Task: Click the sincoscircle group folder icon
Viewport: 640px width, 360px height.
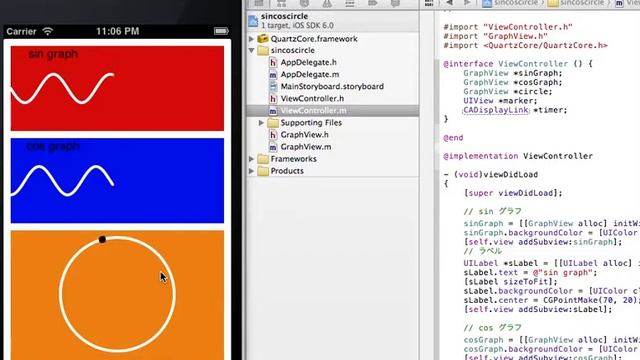Action: click(263, 50)
